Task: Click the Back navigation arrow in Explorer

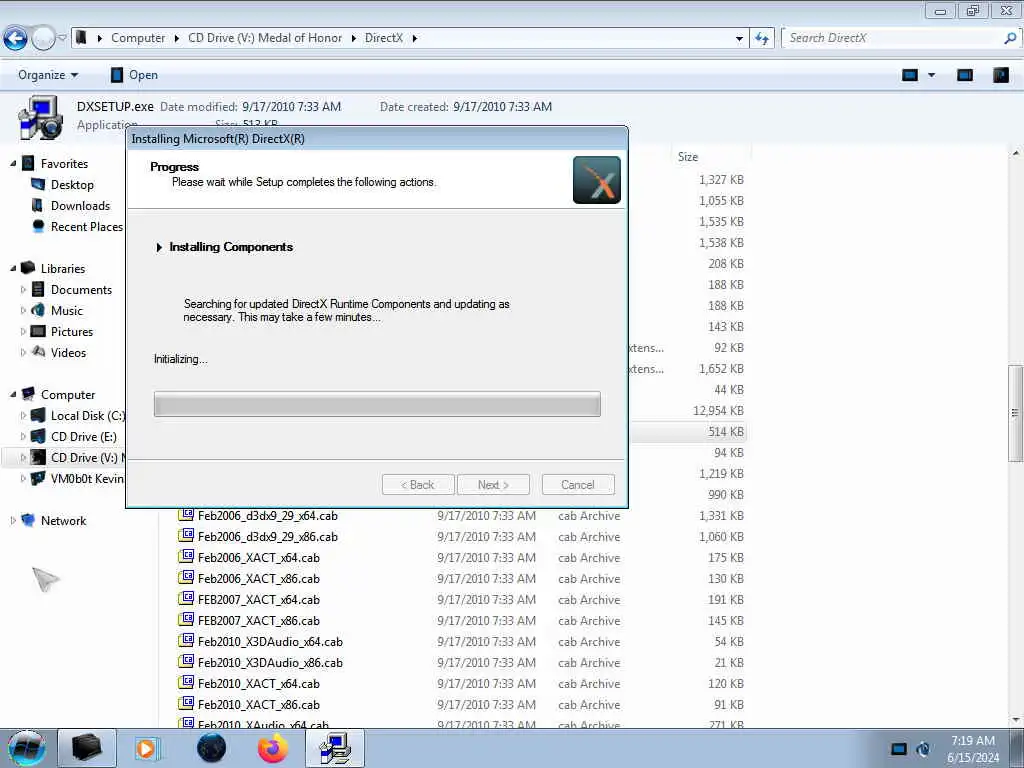Action: point(16,39)
